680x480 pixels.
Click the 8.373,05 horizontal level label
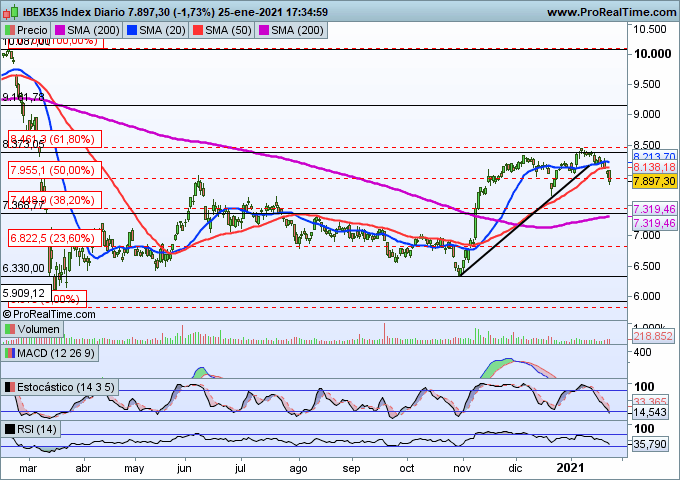pyautogui.click(x=23, y=144)
